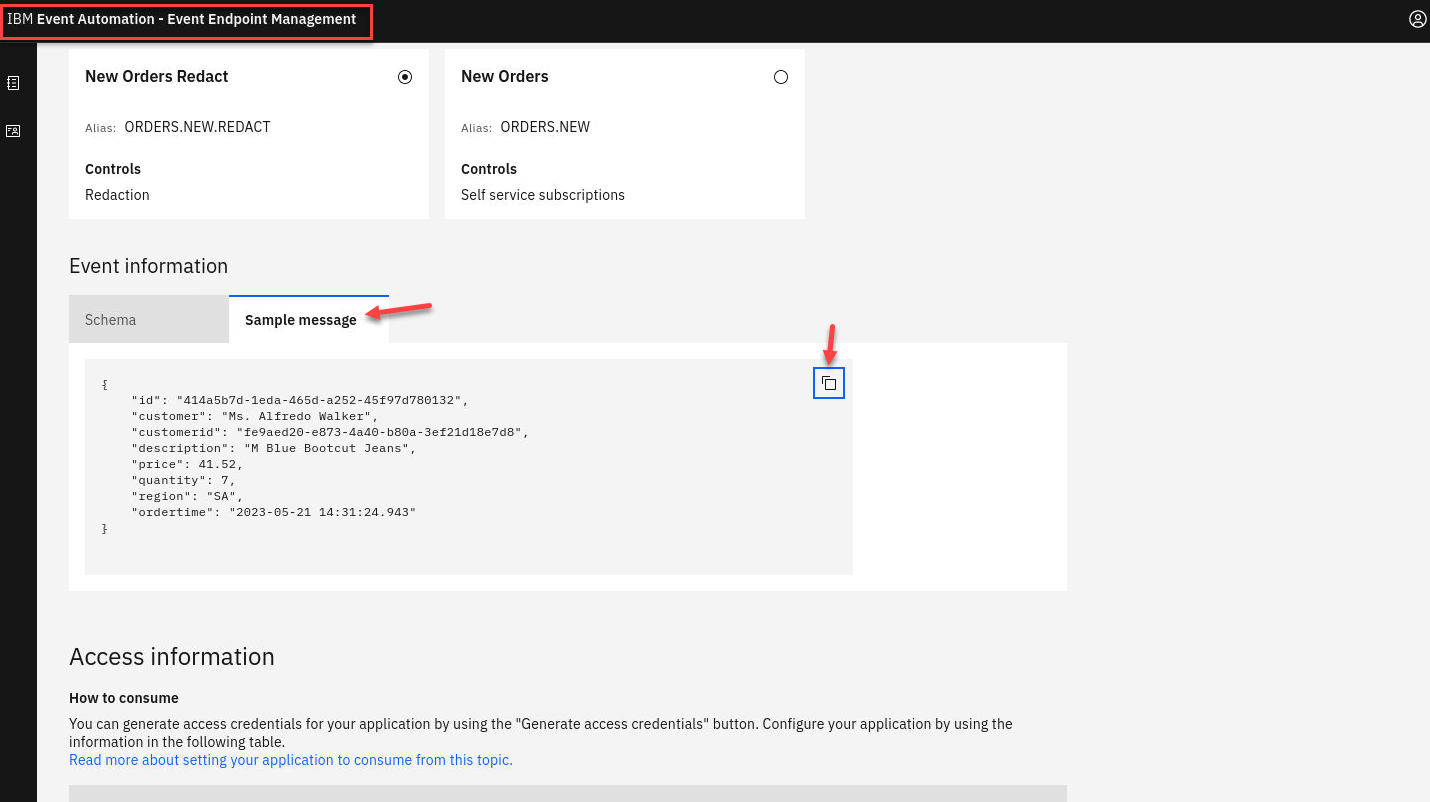1430x802 pixels.
Task: Click inside the sample message JSON block
Action: (x=400, y=460)
